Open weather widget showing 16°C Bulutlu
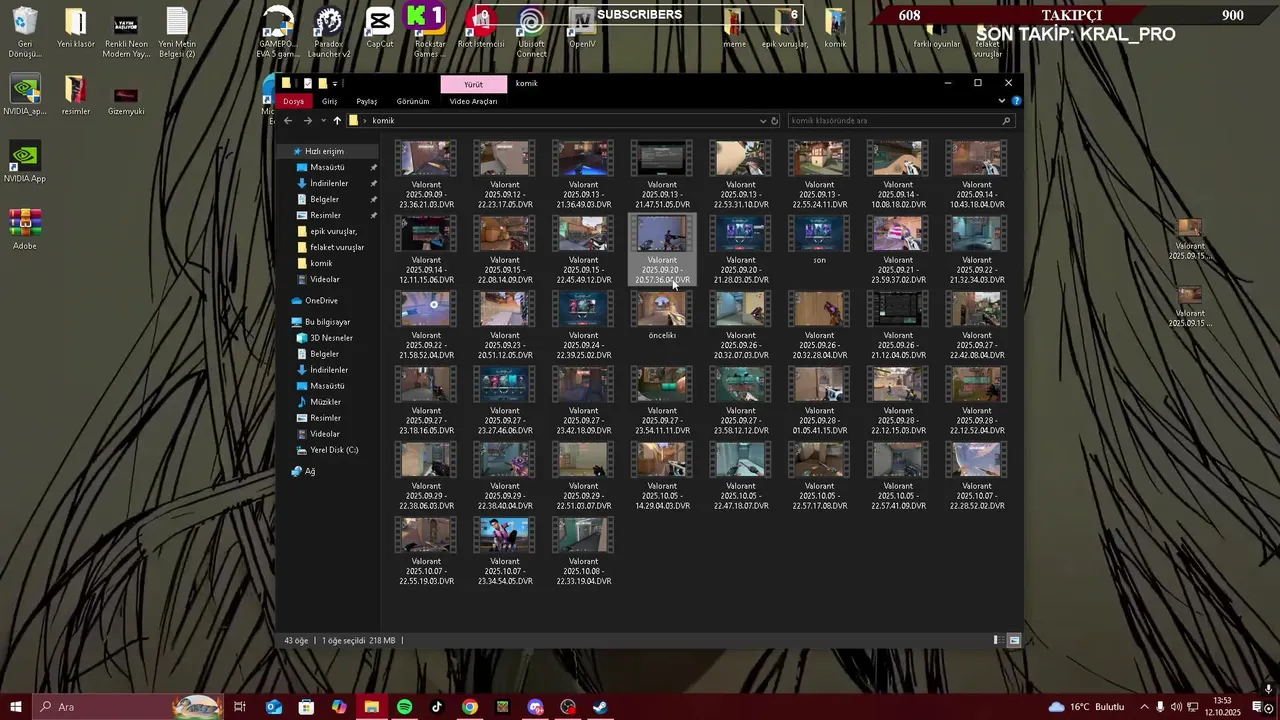This screenshot has width=1280, height=720. (x=1086, y=707)
